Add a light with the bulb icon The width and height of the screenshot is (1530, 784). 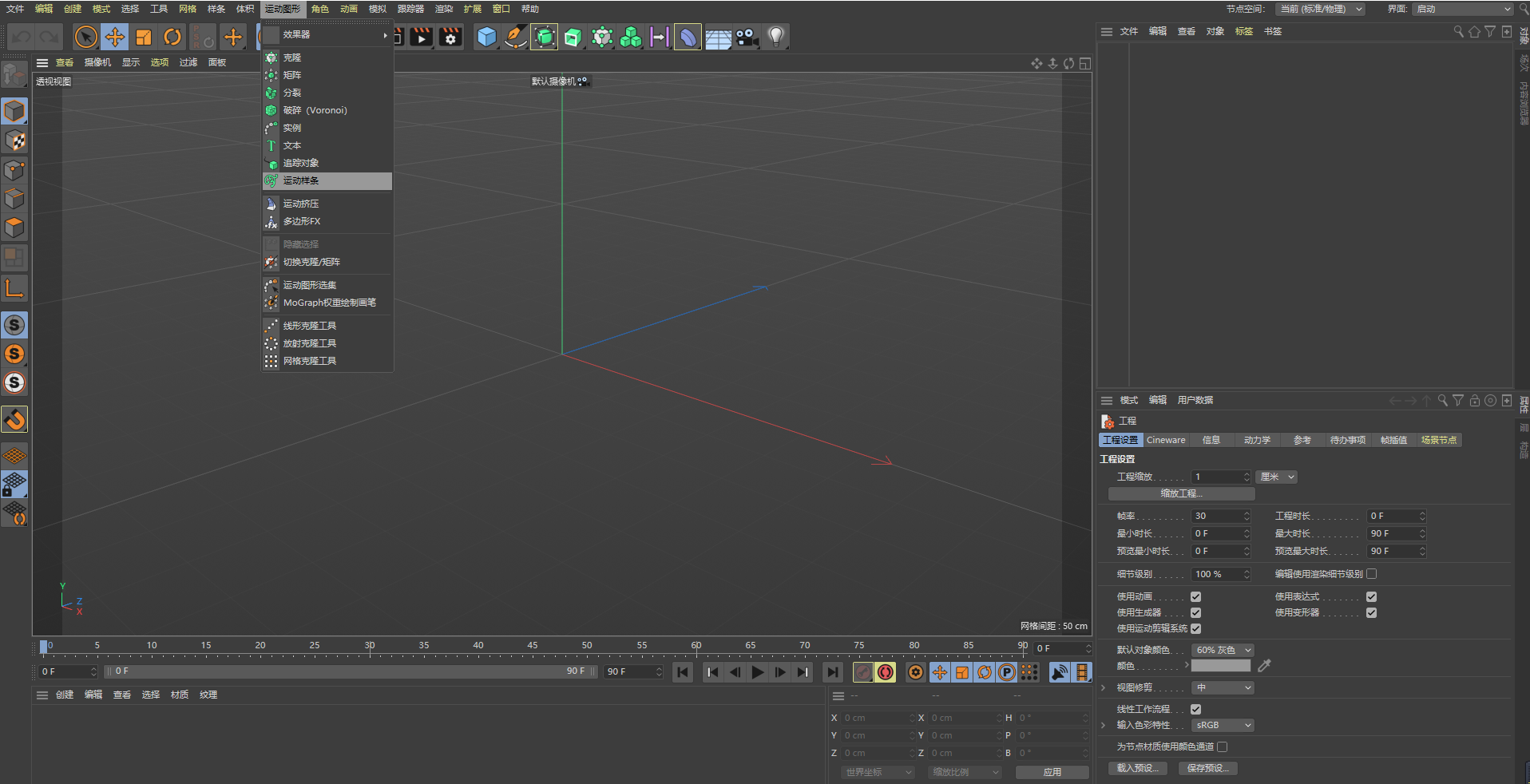[x=776, y=37]
